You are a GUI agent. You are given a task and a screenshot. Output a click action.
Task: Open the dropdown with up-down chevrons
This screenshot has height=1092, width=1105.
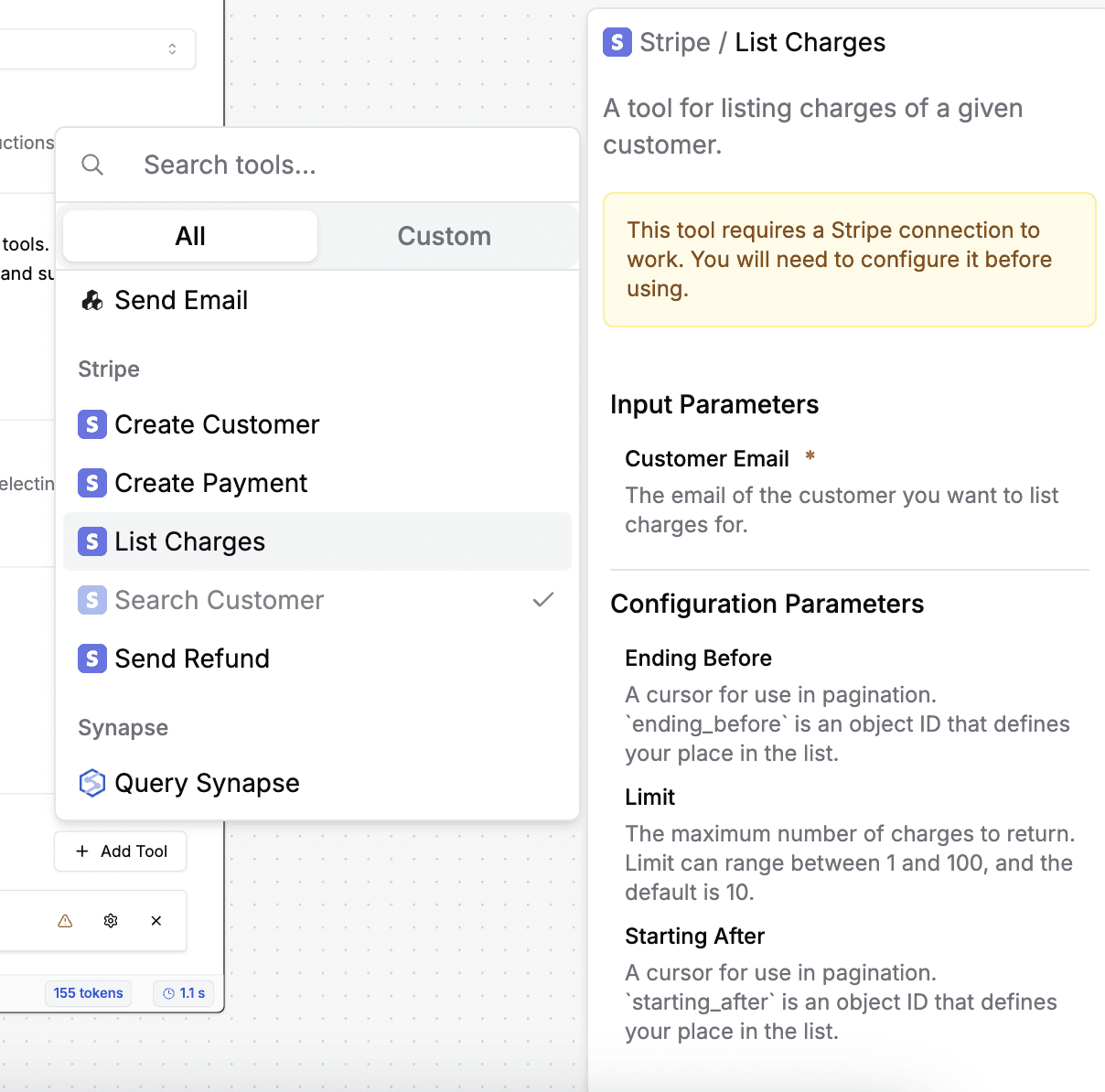click(x=172, y=48)
